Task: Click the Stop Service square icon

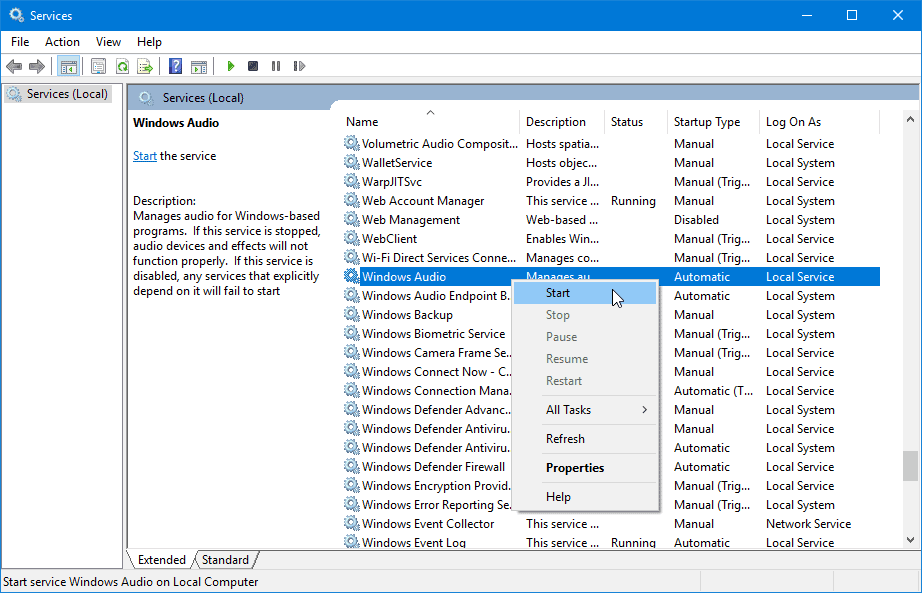Action: click(x=253, y=66)
